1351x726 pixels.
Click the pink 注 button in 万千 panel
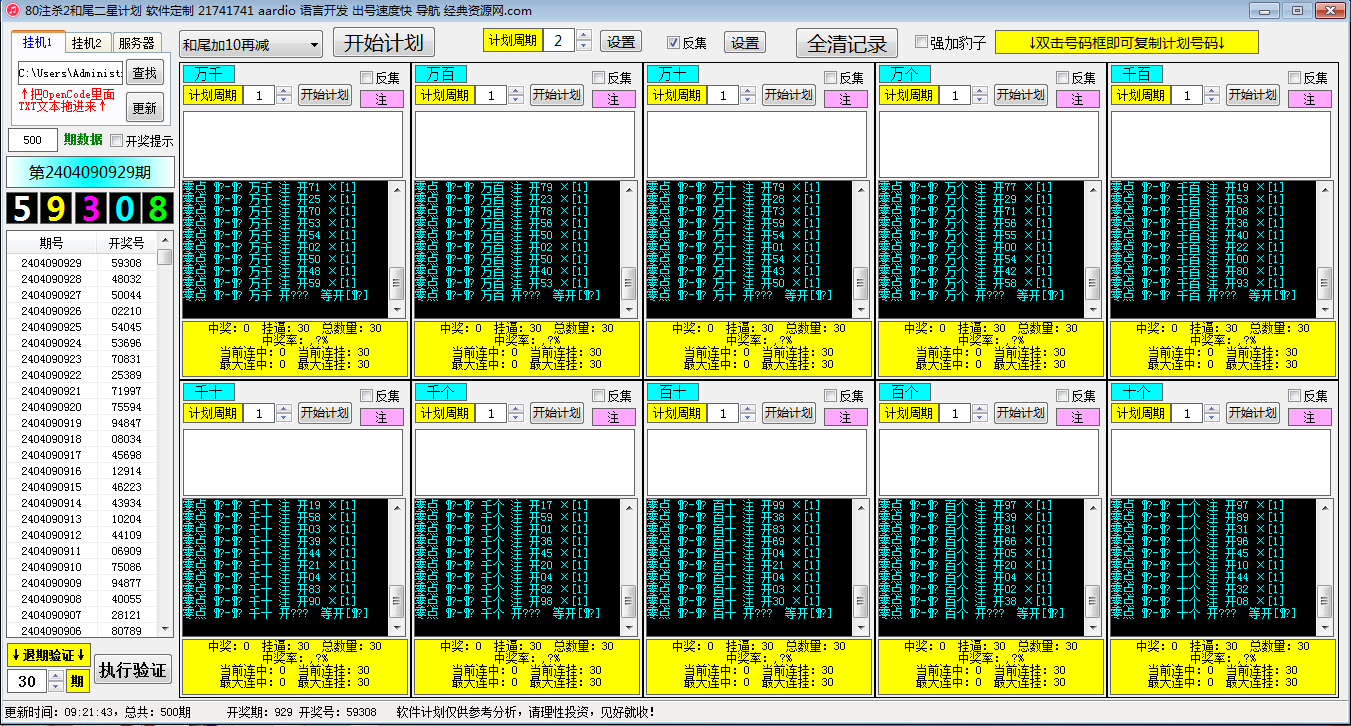(x=382, y=99)
